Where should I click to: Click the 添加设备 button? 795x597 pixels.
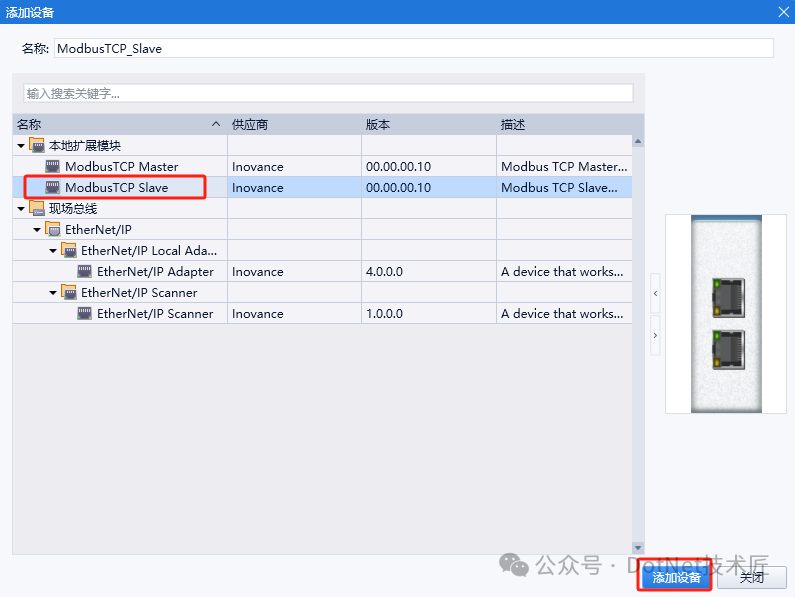point(676,578)
